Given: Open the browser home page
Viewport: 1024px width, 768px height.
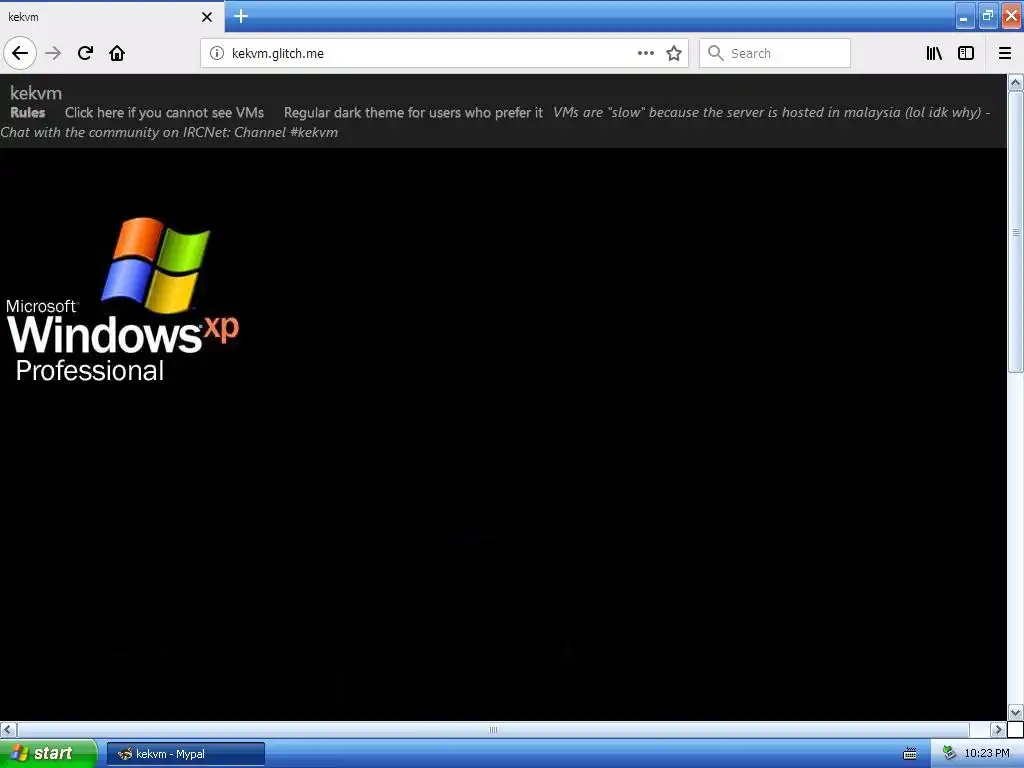Looking at the screenshot, I should point(117,53).
